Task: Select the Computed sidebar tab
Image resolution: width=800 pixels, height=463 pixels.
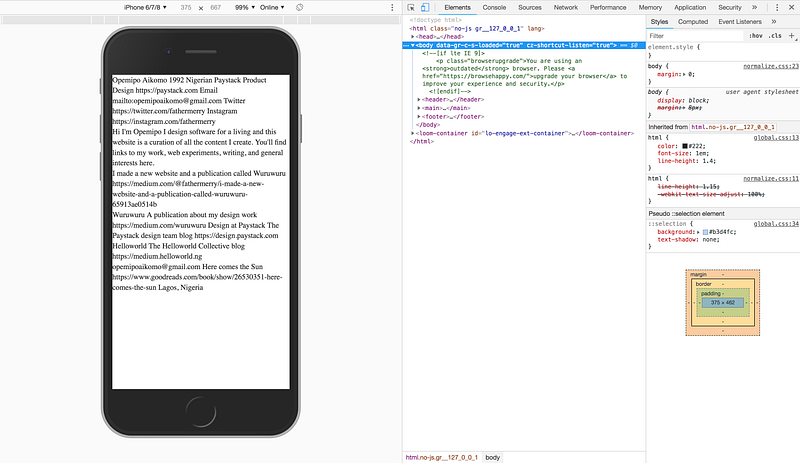Action: coord(693,22)
